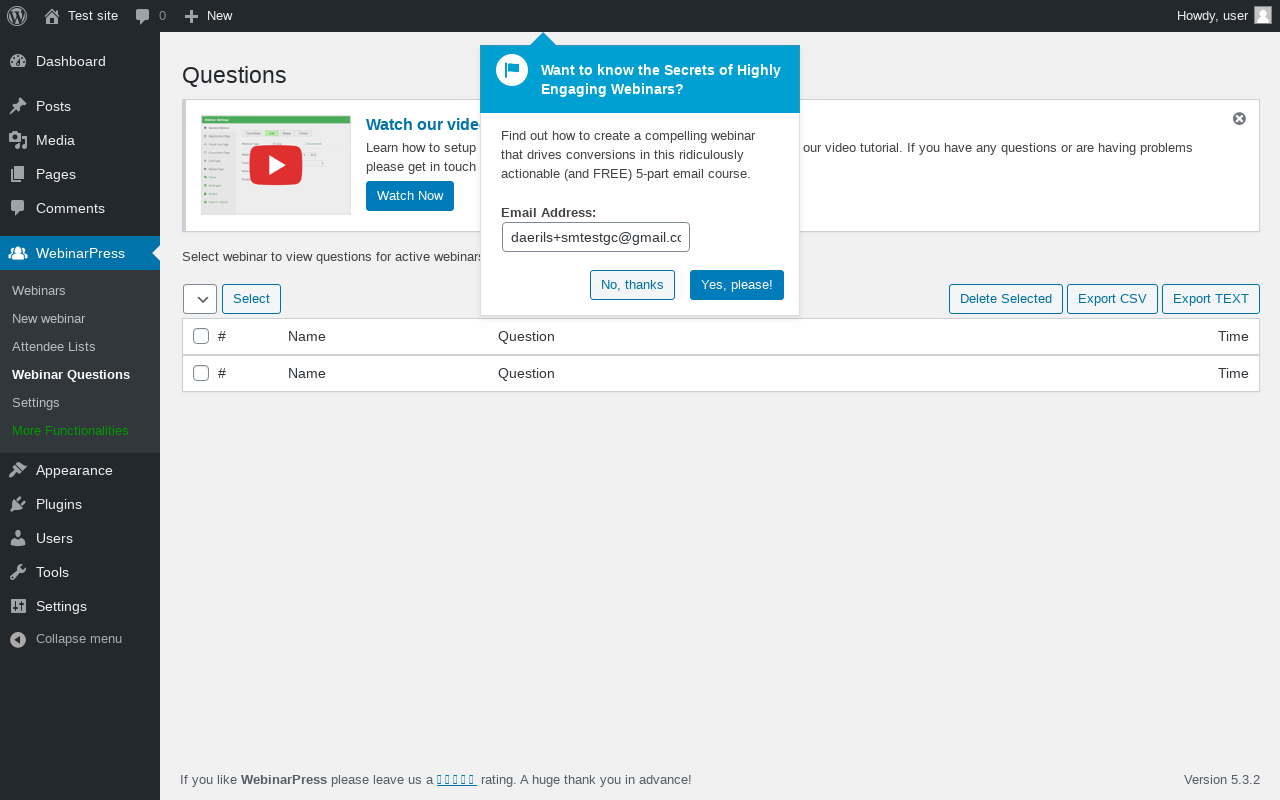
Task: Open New webinar submenu item
Action: pos(48,318)
